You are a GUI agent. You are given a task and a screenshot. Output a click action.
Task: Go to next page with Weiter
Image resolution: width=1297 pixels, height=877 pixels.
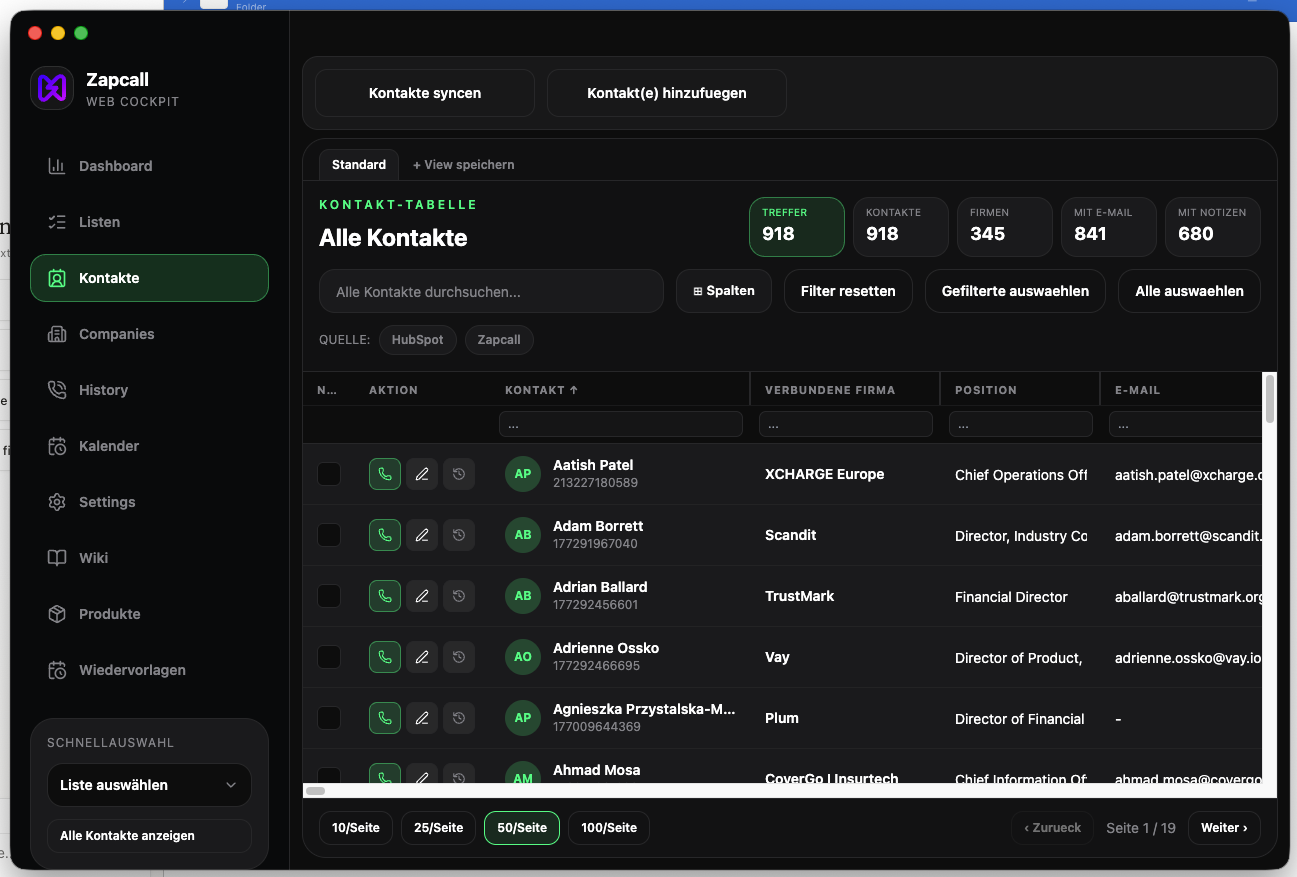1224,828
